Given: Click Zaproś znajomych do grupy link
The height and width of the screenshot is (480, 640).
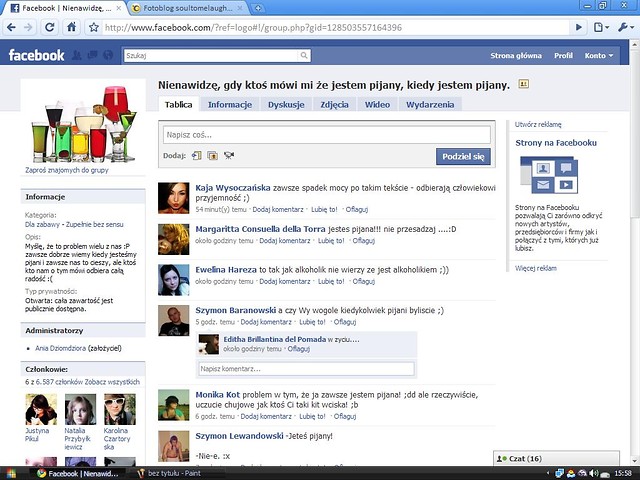Looking at the screenshot, I should 67,170.
